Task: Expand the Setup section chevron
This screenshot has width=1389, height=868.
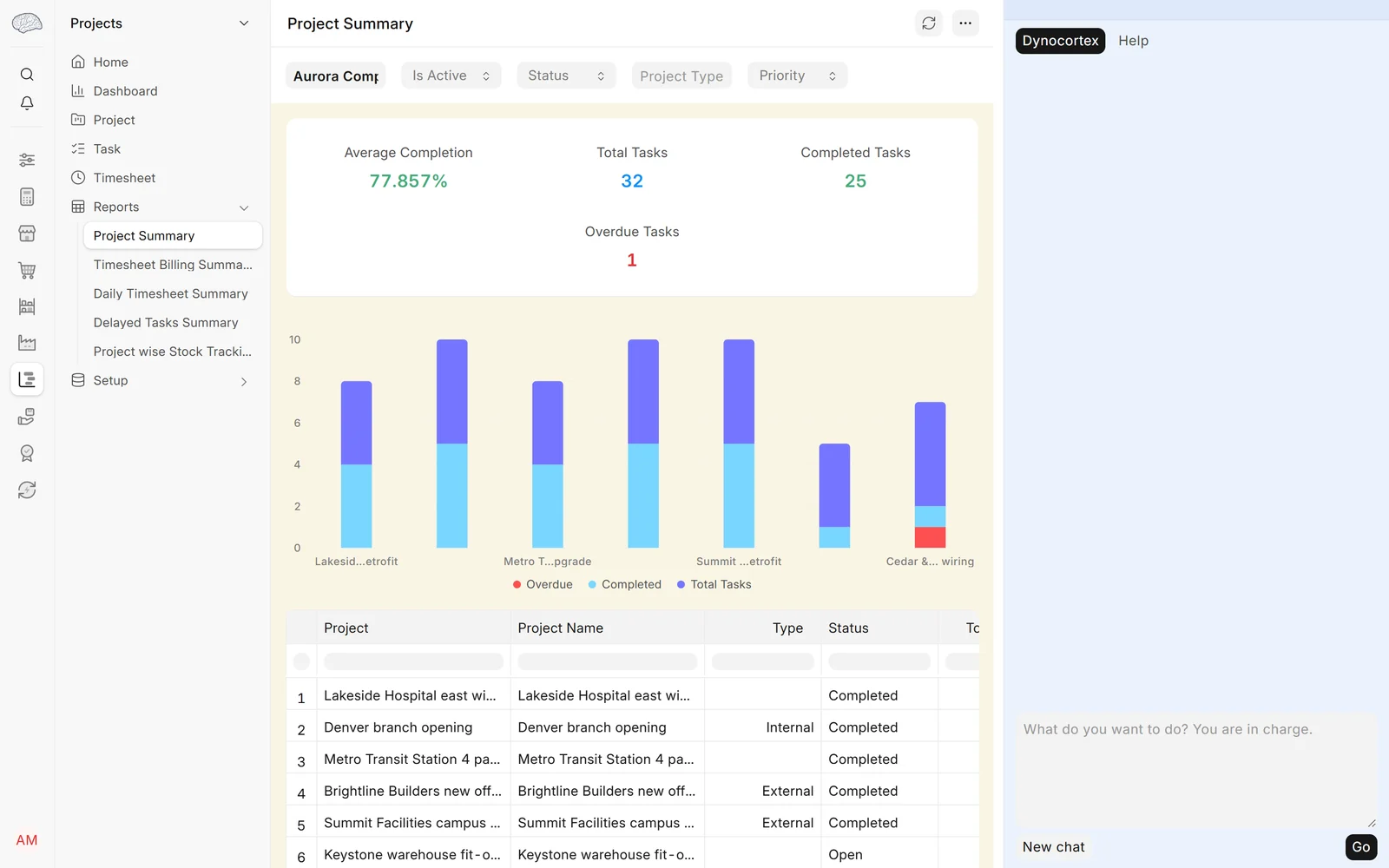Action: (244, 381)
